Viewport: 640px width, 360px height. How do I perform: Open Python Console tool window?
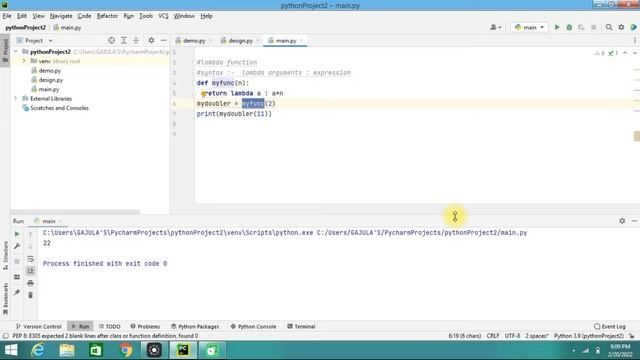253,327
